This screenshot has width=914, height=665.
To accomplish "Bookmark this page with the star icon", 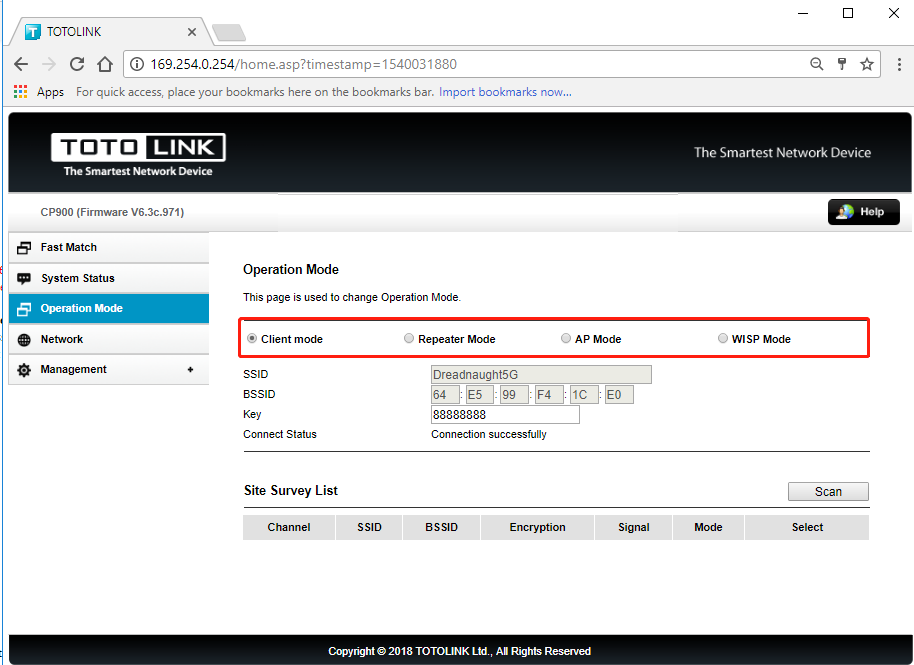I will click(867, 64).
